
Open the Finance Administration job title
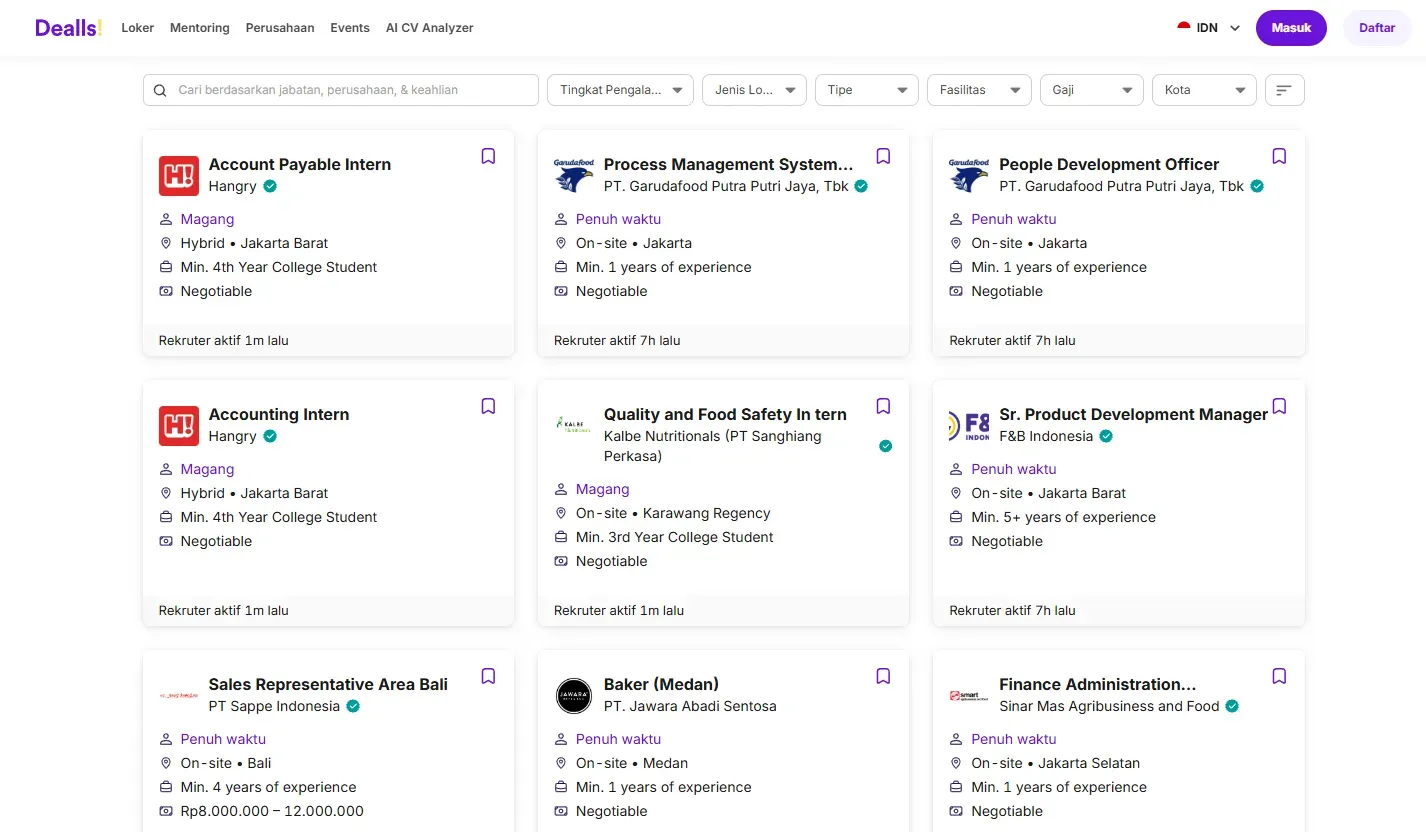[1098, 684]
